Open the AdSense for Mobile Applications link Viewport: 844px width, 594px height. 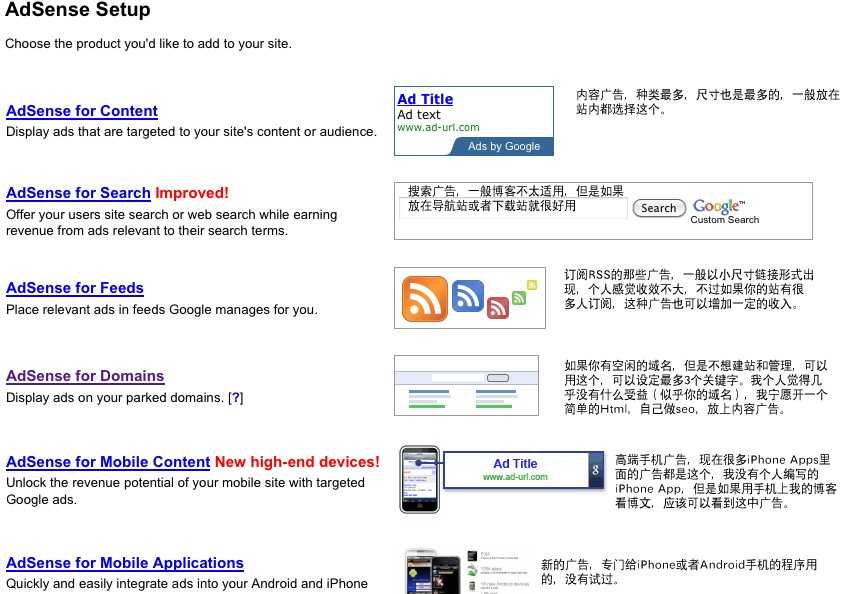(x=124, y=563)
